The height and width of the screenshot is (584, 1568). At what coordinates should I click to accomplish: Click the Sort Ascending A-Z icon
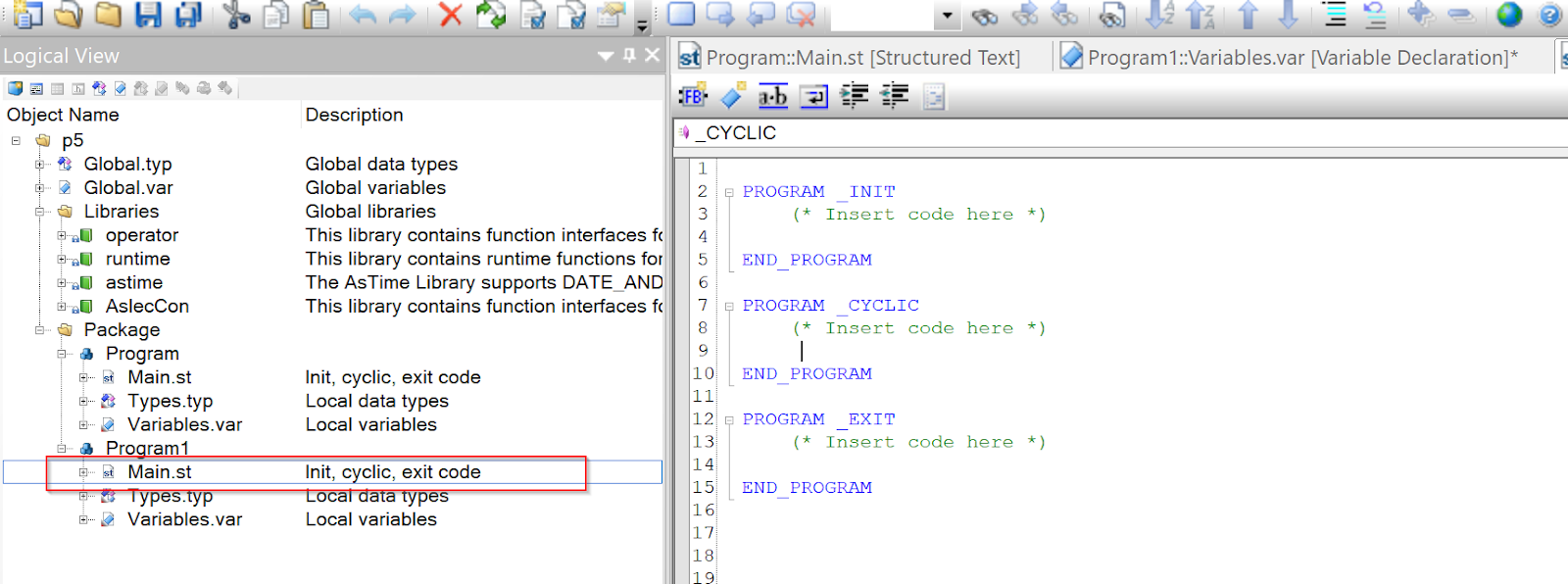(x=1159, y=15)
